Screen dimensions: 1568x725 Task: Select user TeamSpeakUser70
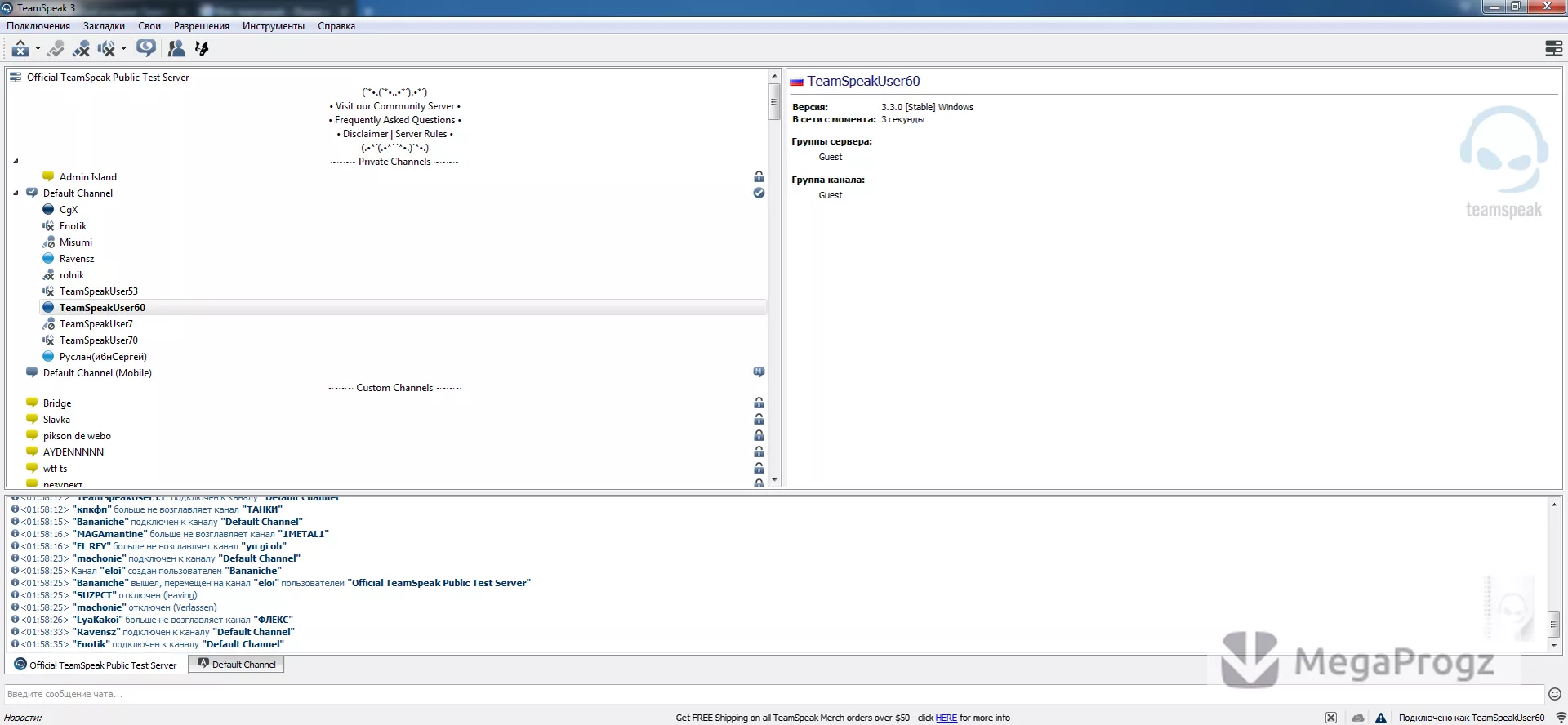(99, 340)
